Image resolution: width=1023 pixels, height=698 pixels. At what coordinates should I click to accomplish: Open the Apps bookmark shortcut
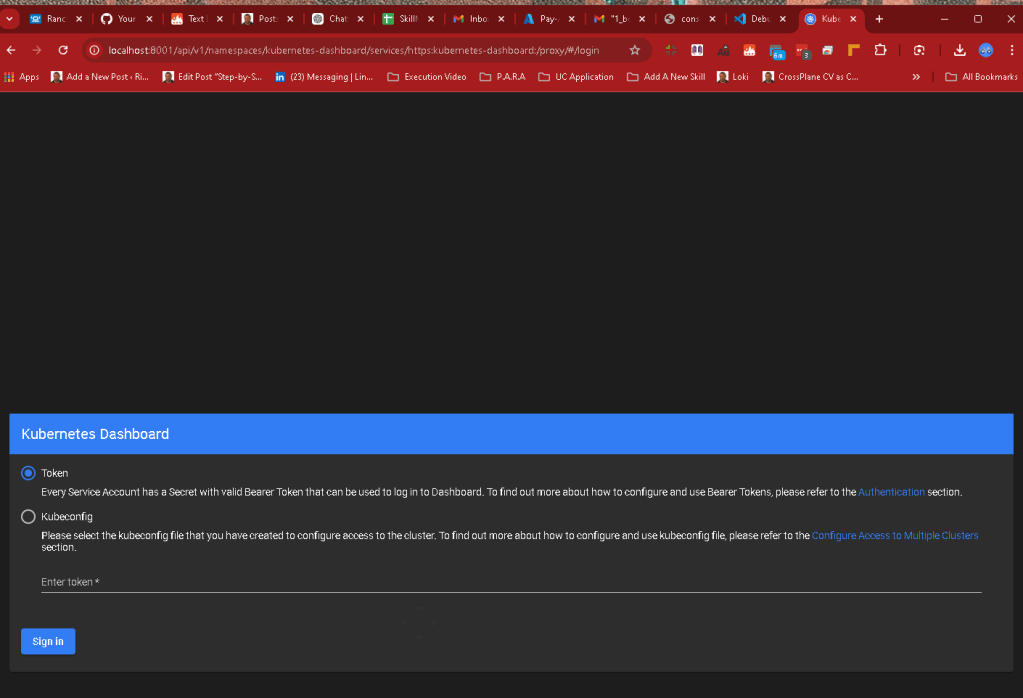tap(22, 77)
